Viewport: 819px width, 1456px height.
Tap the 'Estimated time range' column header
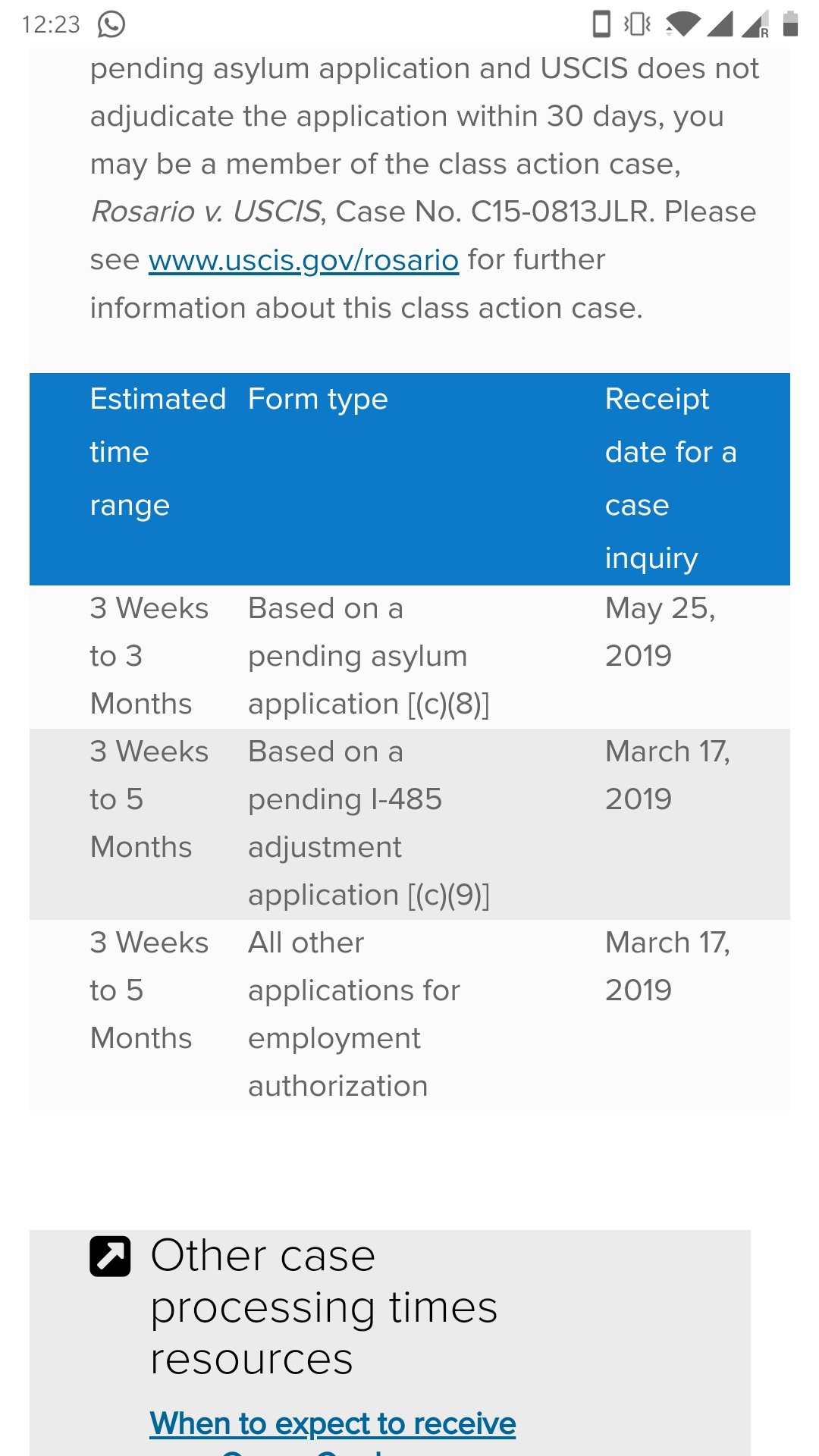(x=158, y=452)
